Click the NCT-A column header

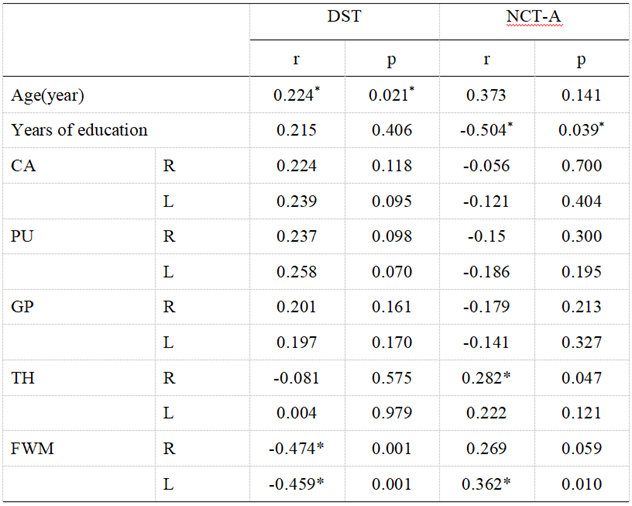pos(534,19)
